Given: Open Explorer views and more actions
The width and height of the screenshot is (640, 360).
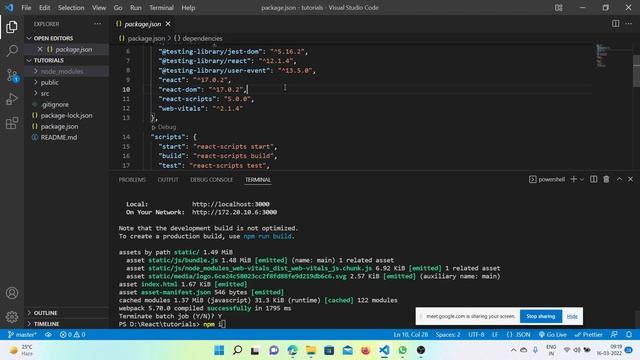Looking at the screenshot, I should [97, 24].
